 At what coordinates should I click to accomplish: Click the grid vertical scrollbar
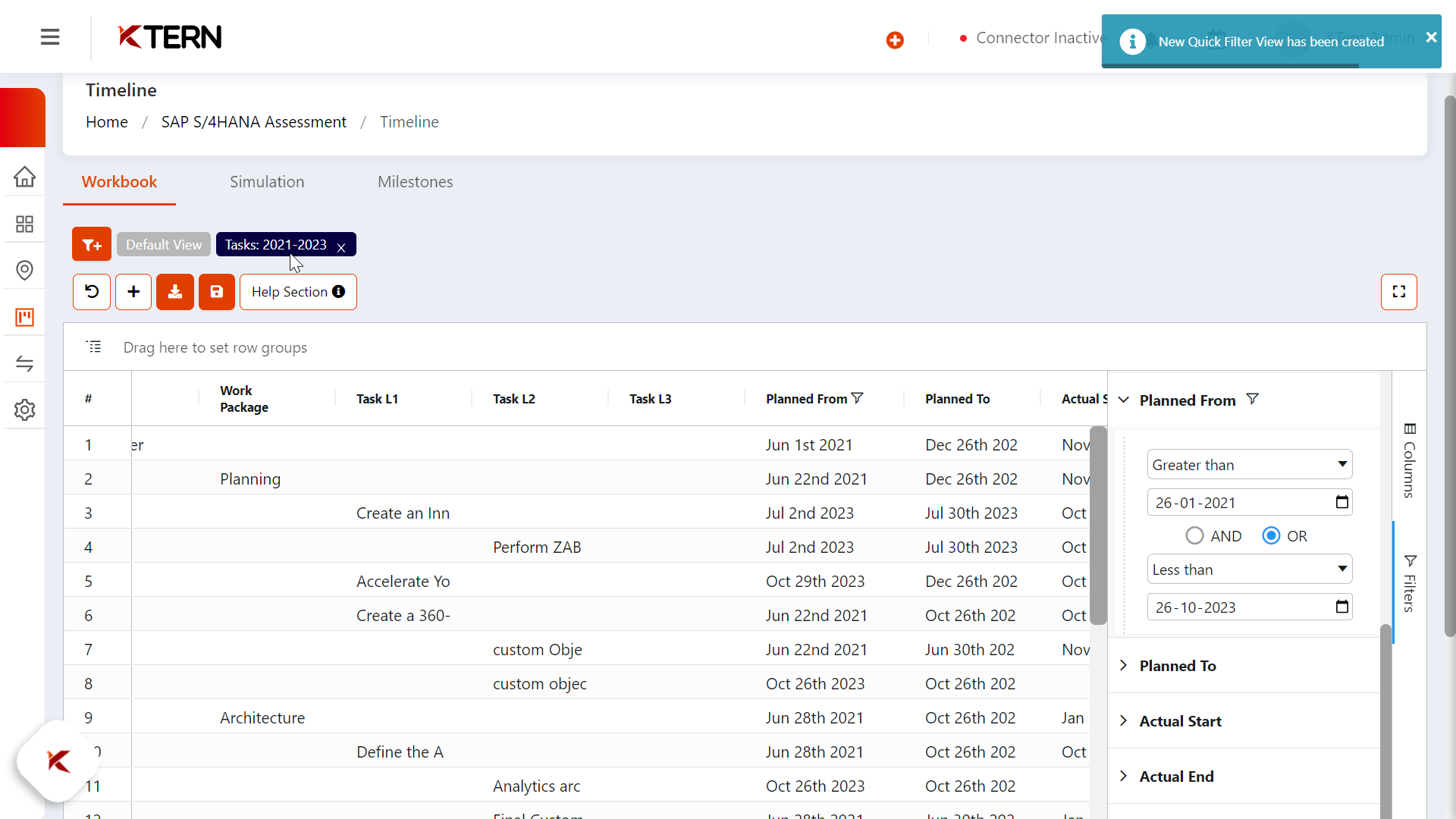pos(1098,525)
